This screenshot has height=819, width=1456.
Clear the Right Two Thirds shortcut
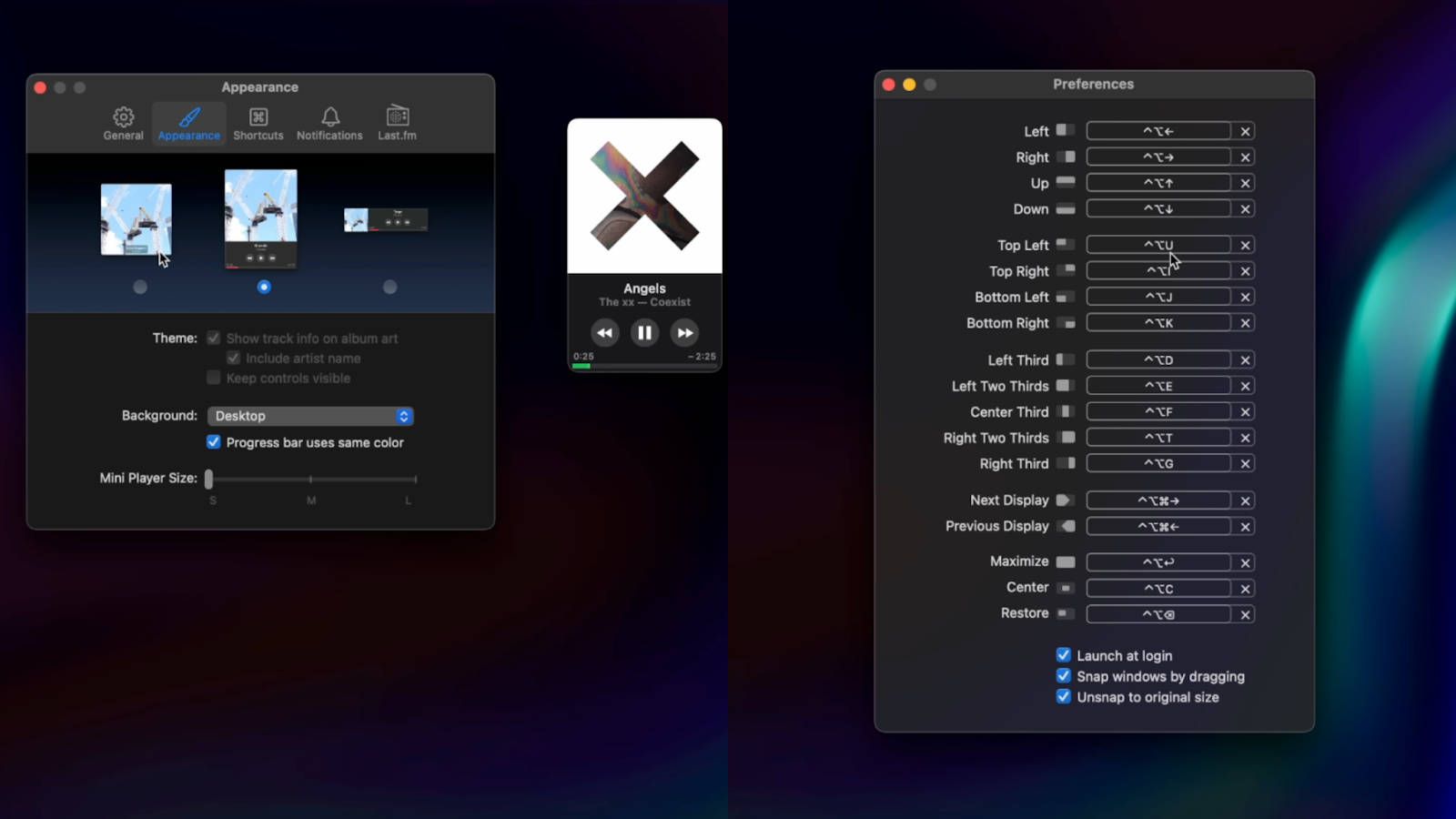(1245, 438)
